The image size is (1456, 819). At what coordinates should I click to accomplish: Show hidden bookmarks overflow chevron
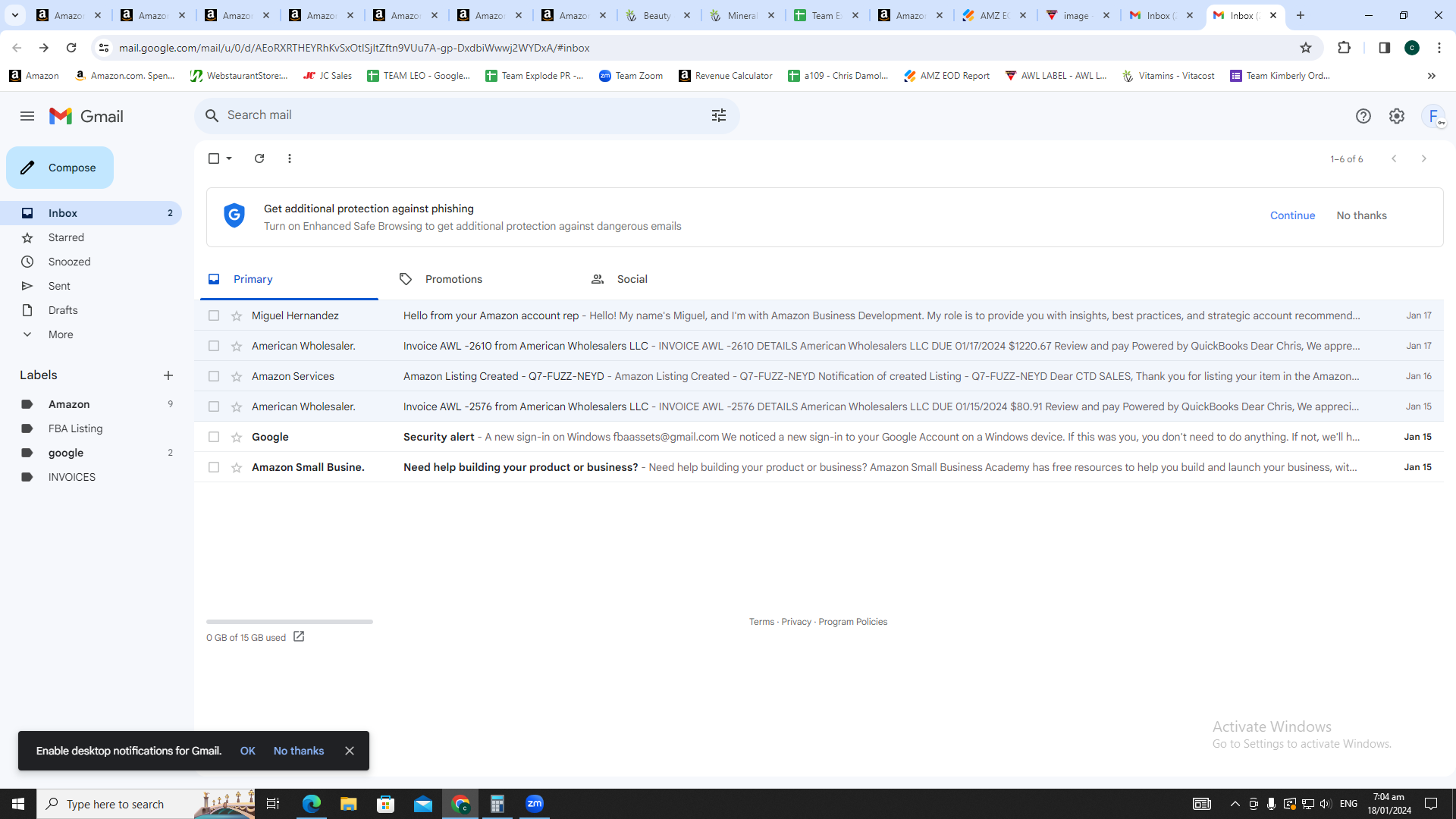[1432, 76]
